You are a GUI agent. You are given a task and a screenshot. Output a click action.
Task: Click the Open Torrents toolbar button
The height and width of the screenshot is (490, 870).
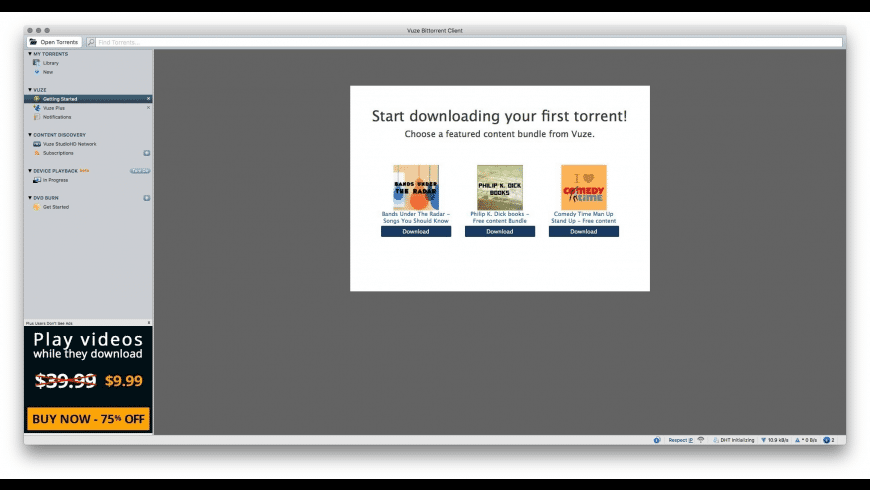tap(54, 42)
